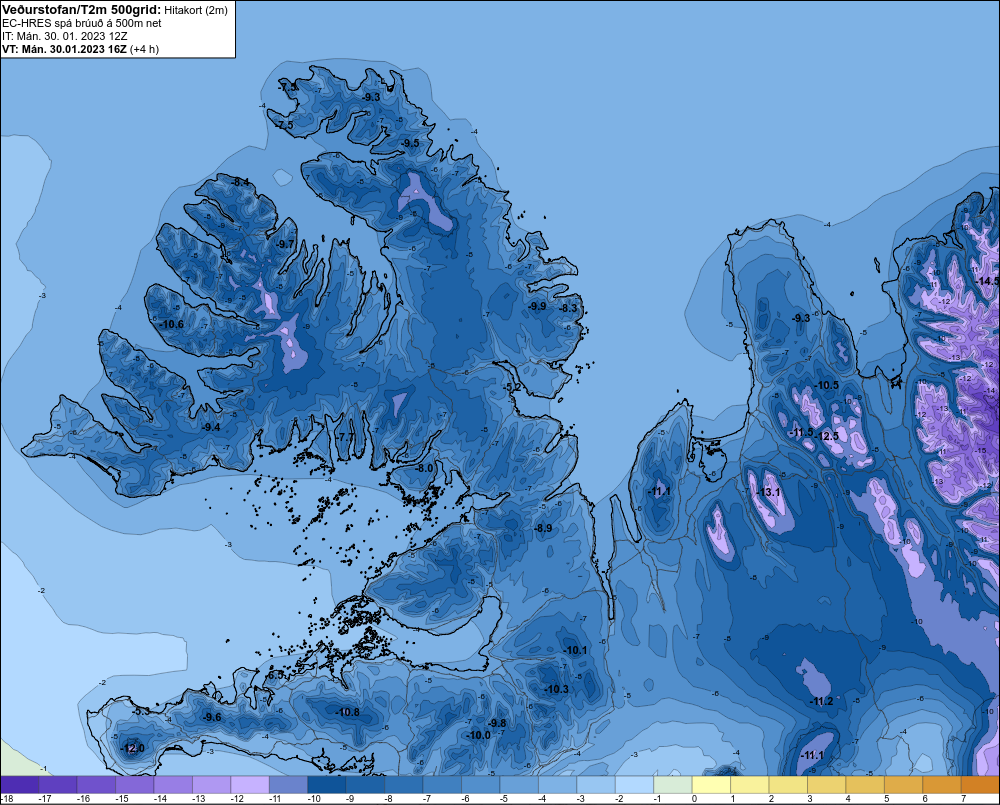This screenshot has width=1000, height=805.
Task: Click the legend scale label '0'
Action: (x=695, y=799)
